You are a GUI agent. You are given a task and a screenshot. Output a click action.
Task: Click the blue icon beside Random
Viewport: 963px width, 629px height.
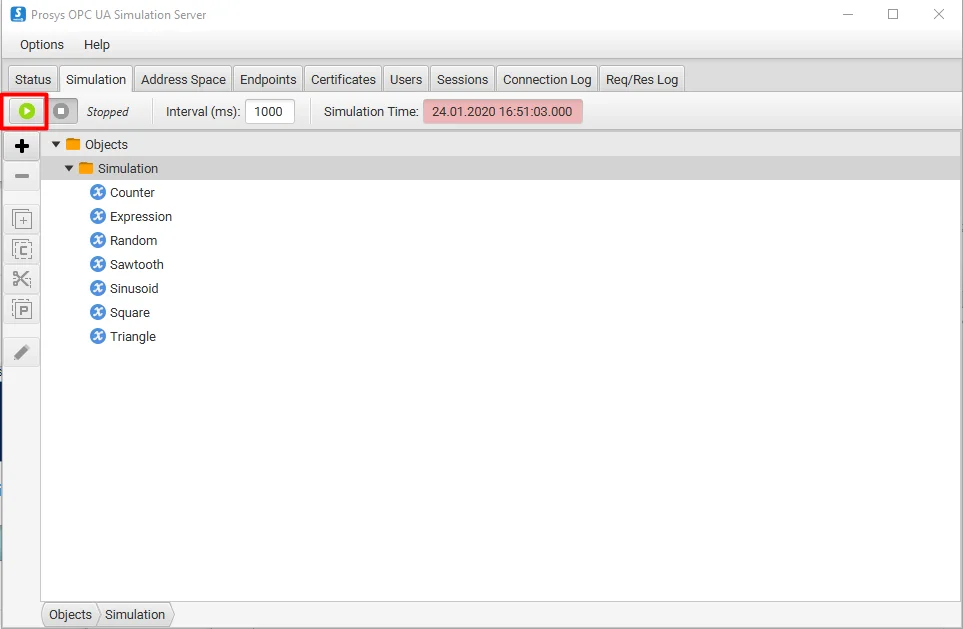click(x=98, y=240)
